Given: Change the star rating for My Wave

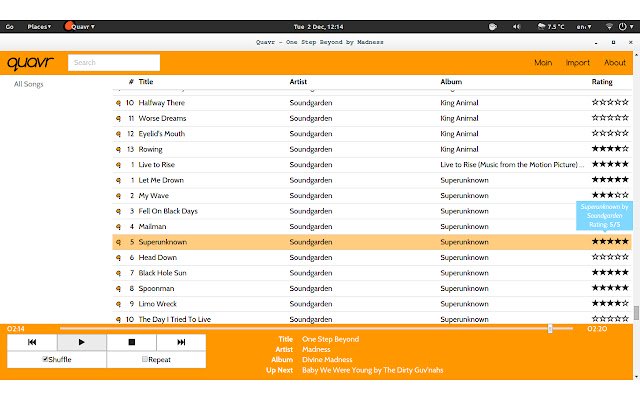Looking at the screenshot, I should (x=610, y=195).
